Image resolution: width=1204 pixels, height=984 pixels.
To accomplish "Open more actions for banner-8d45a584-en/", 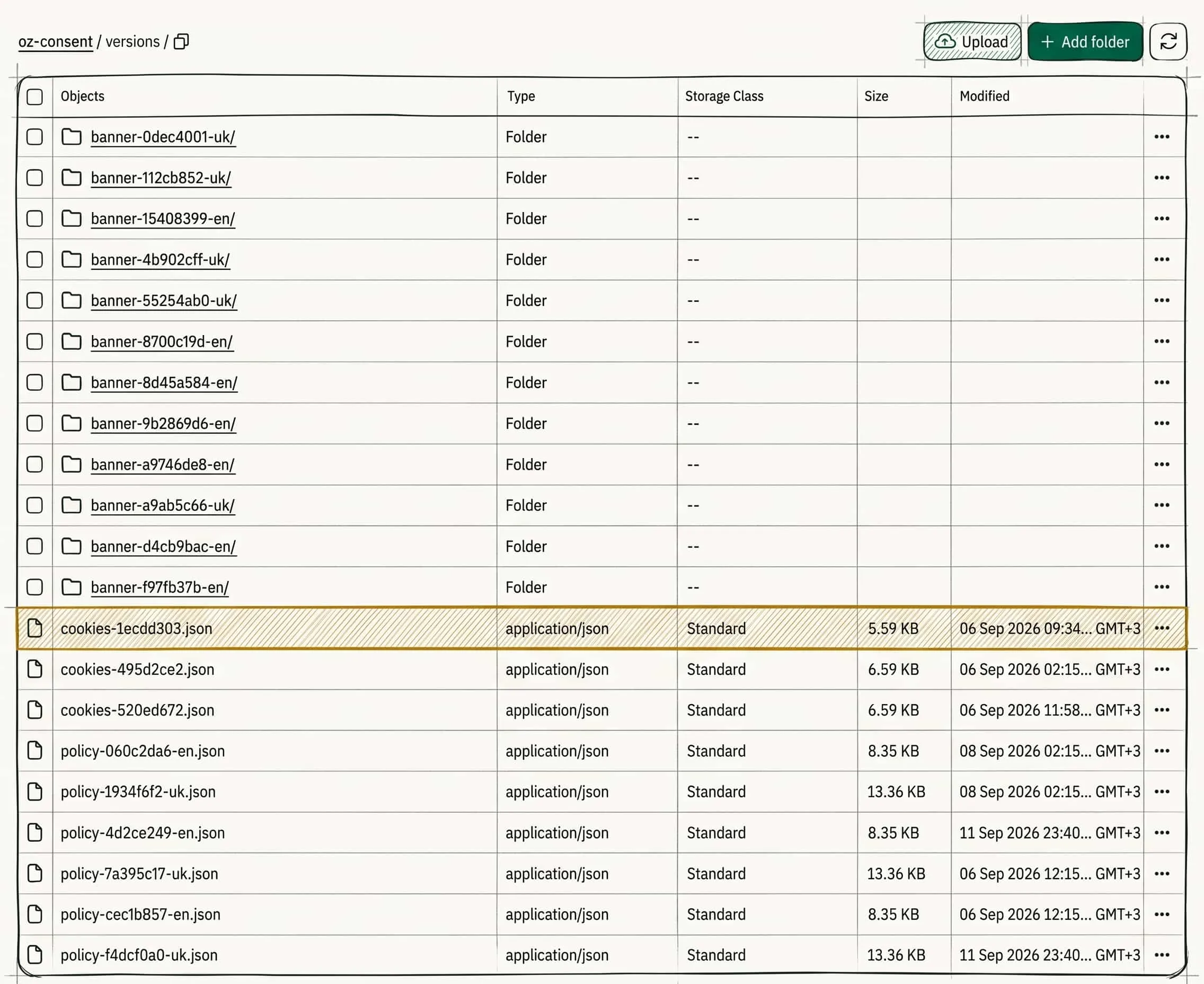I will click(x=1162, y=382).
